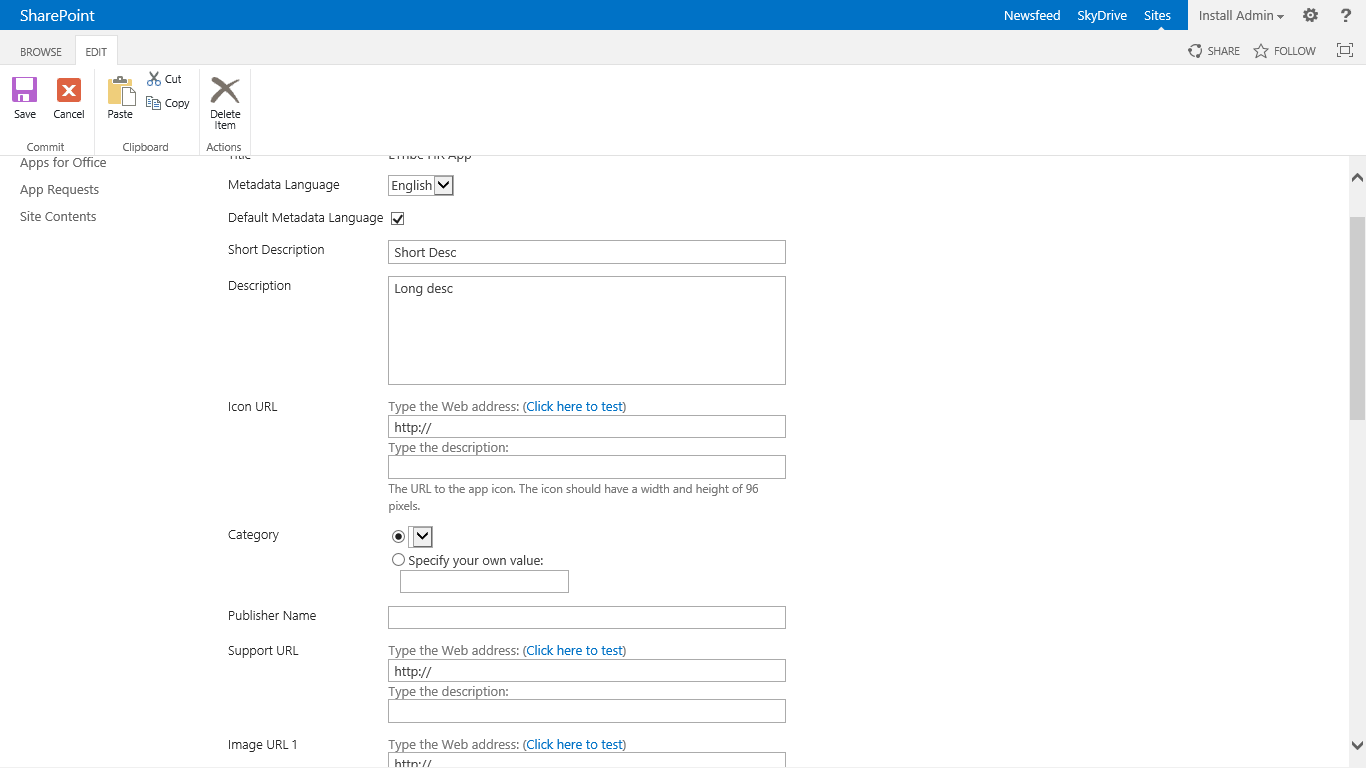
Task: Click the page scrollbar down arrow
Action: pyautogui.click(x=1357, y=744)
